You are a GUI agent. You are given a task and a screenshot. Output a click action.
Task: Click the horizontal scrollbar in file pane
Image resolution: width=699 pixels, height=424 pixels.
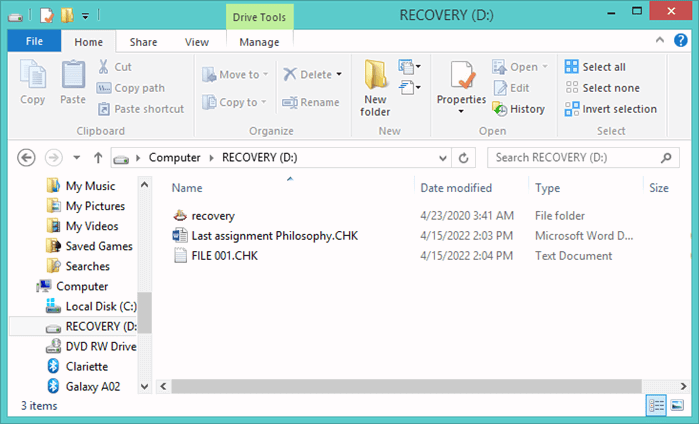pyautogui.click(x=406, y=386)
